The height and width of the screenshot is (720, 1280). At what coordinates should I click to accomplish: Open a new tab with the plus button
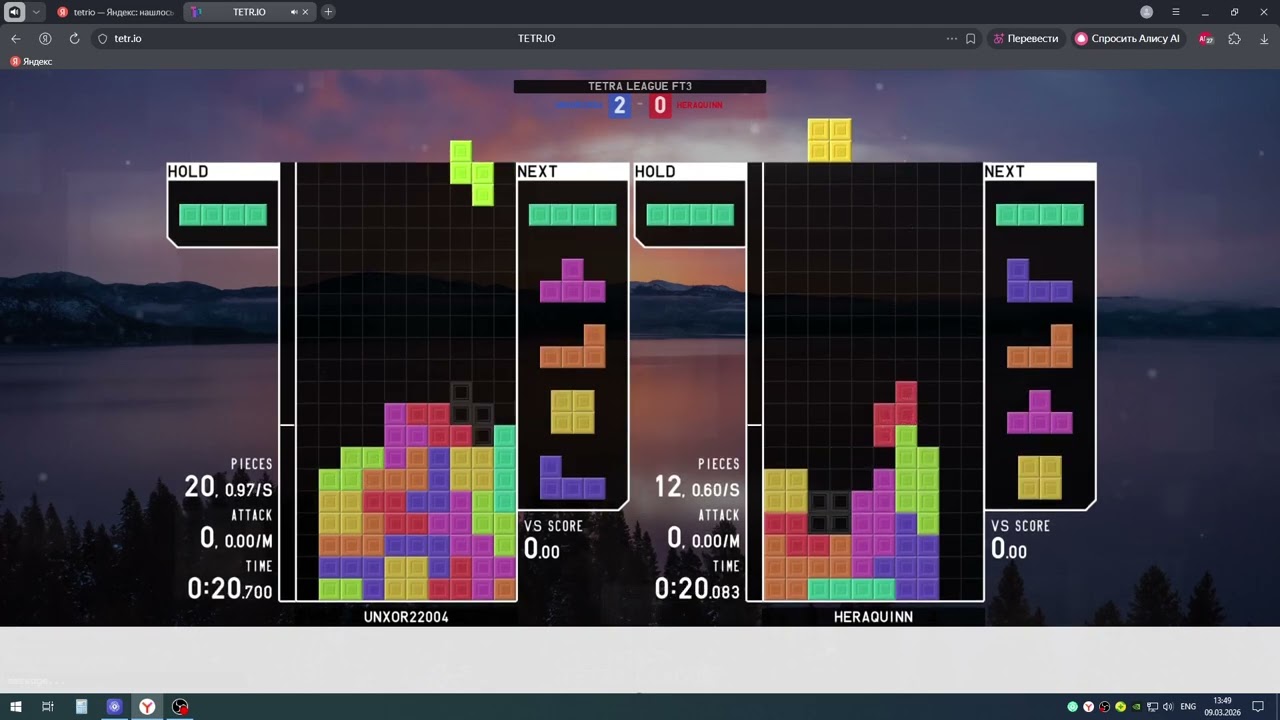(328, 12)
